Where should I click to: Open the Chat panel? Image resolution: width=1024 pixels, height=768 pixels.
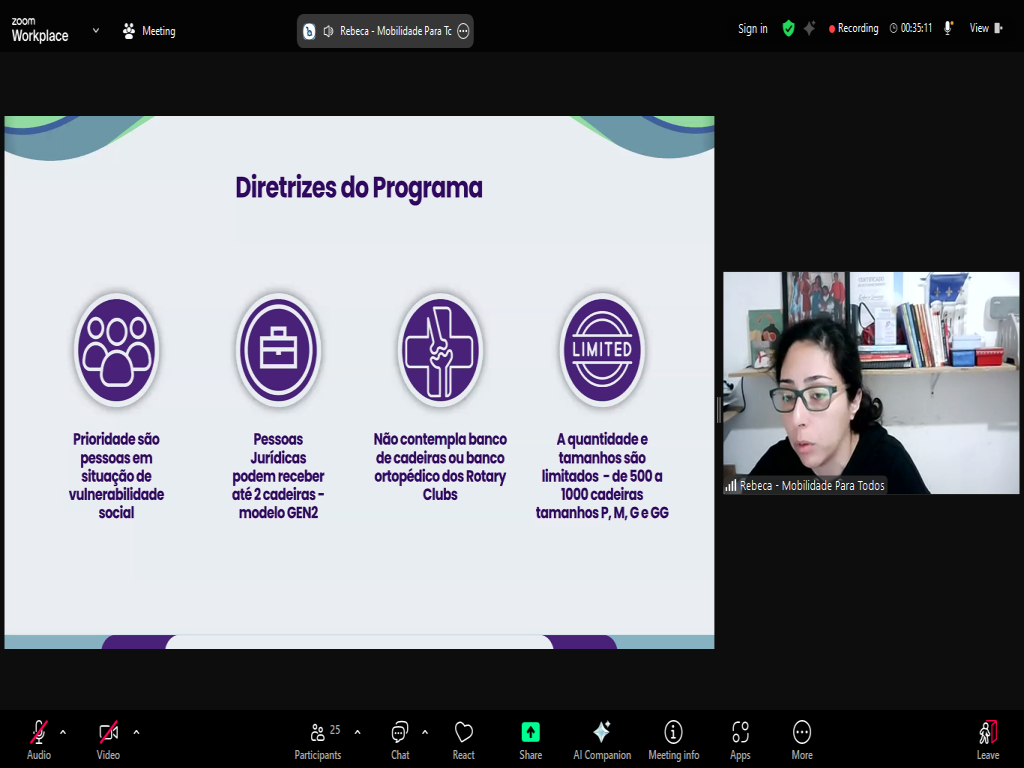tap(400, 738)
